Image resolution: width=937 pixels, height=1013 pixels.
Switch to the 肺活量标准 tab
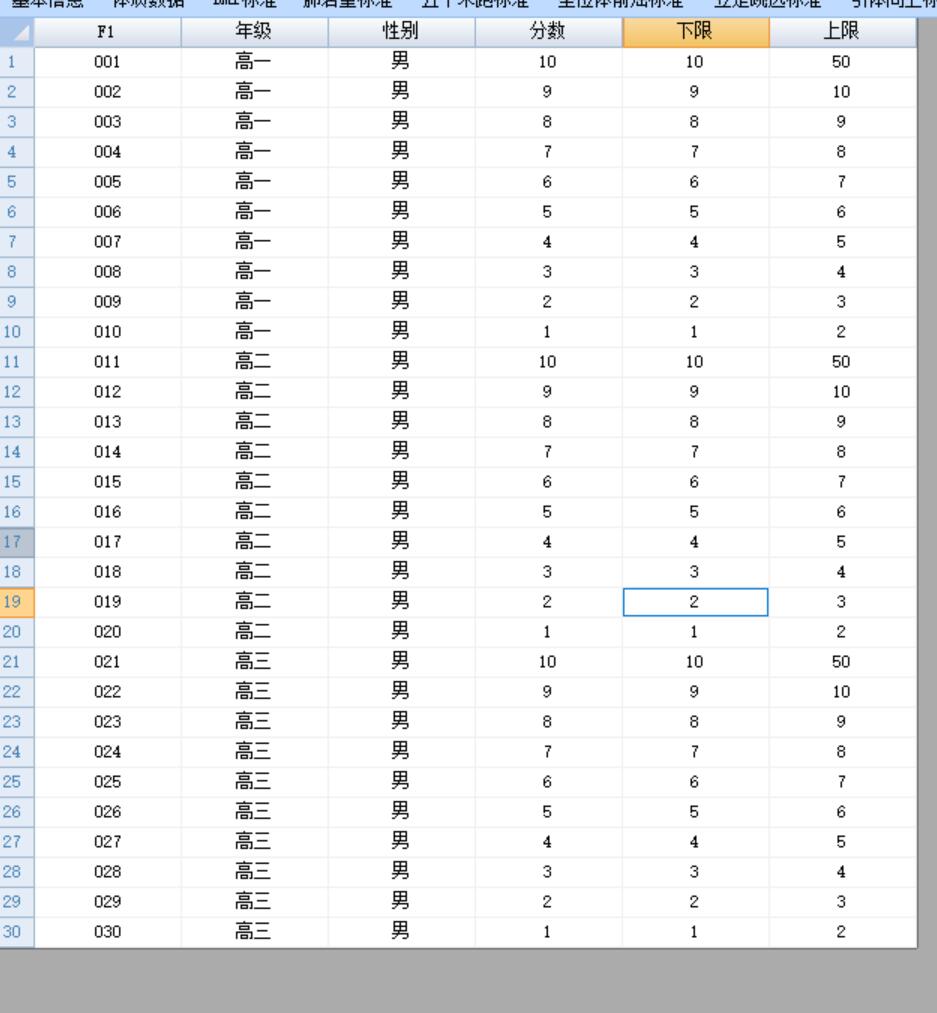[x=347, y=4]
